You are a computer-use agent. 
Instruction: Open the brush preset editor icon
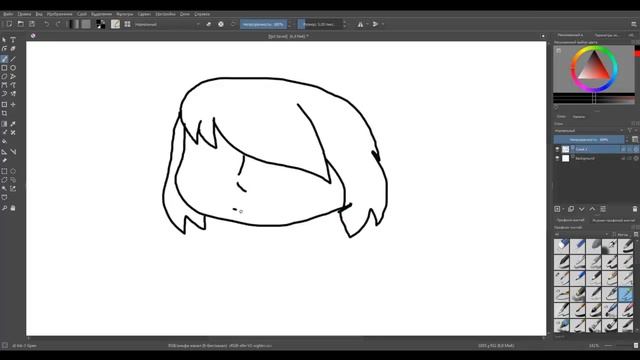pos(116,24)
